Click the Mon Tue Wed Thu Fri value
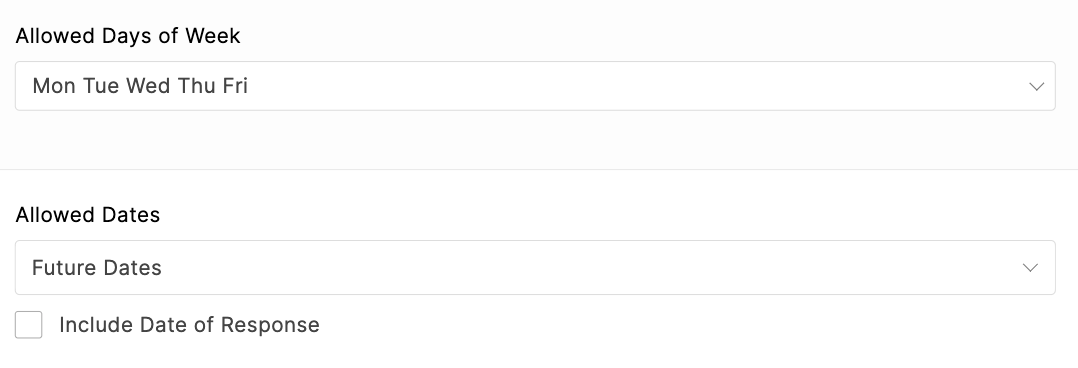The height and width of the screenshot is (368, 1078). [x=140, y=86]
